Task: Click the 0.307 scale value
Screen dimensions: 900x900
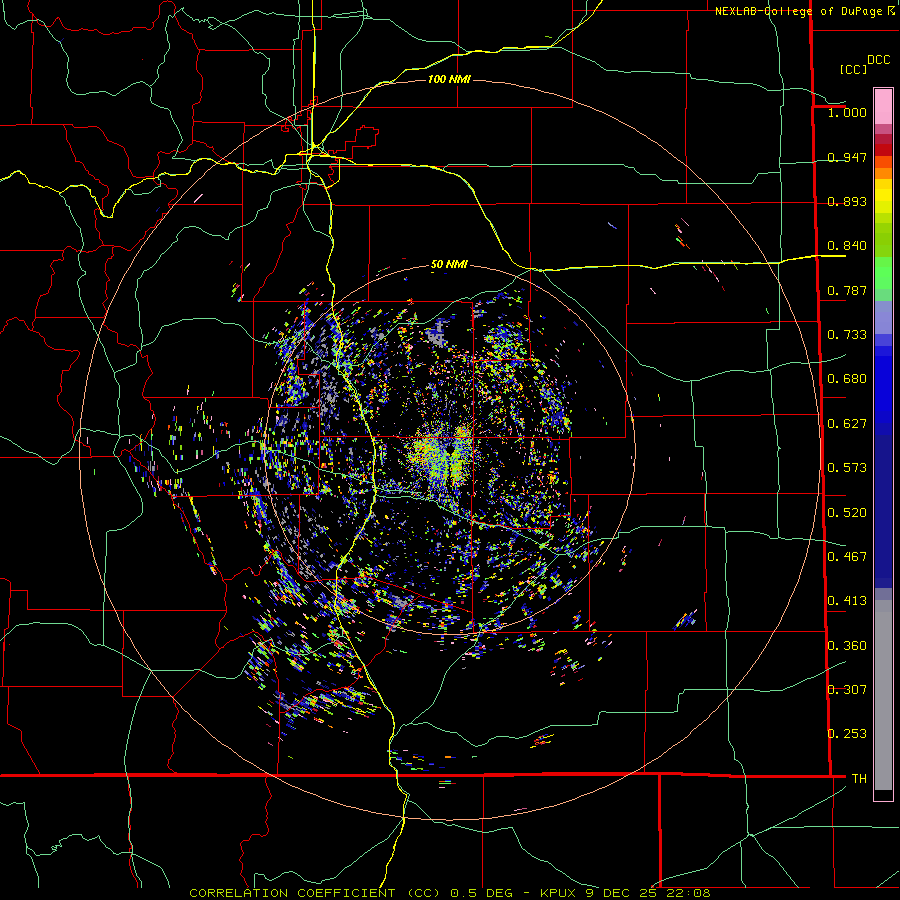Action: [x=847, y=689]
